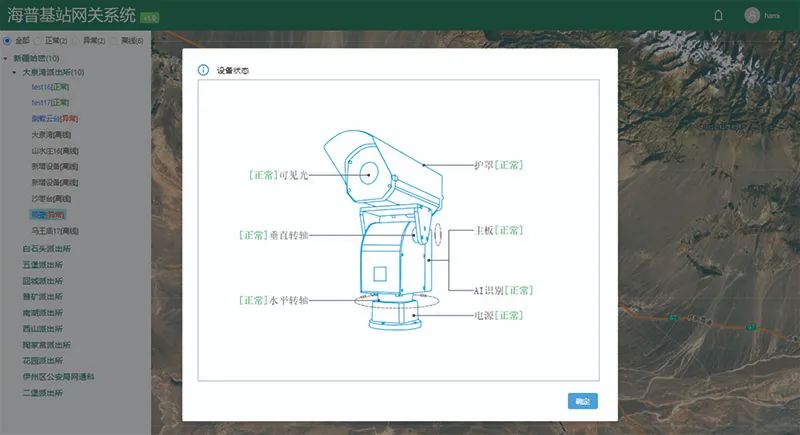
Task: Click the highlighted abnormal device row
Action: [47, 215]
